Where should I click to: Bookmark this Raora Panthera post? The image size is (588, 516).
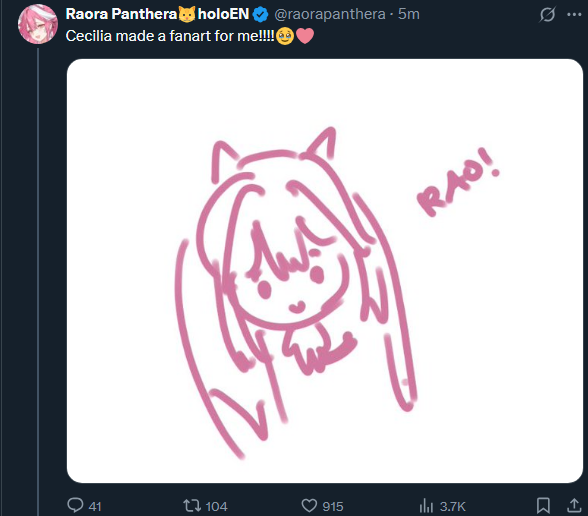(x=543, y=506)
